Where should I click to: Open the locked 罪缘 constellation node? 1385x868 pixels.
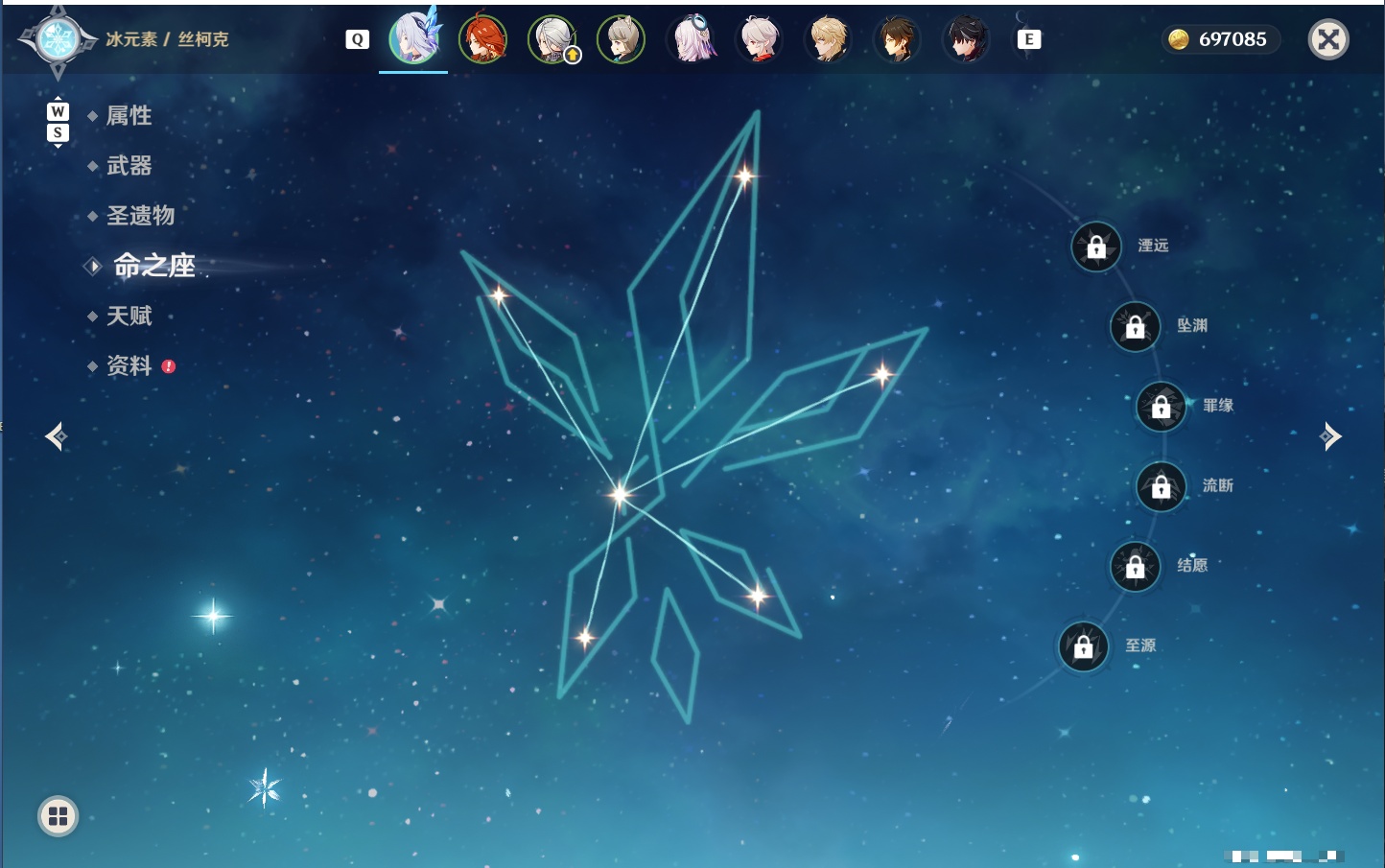1162,406
